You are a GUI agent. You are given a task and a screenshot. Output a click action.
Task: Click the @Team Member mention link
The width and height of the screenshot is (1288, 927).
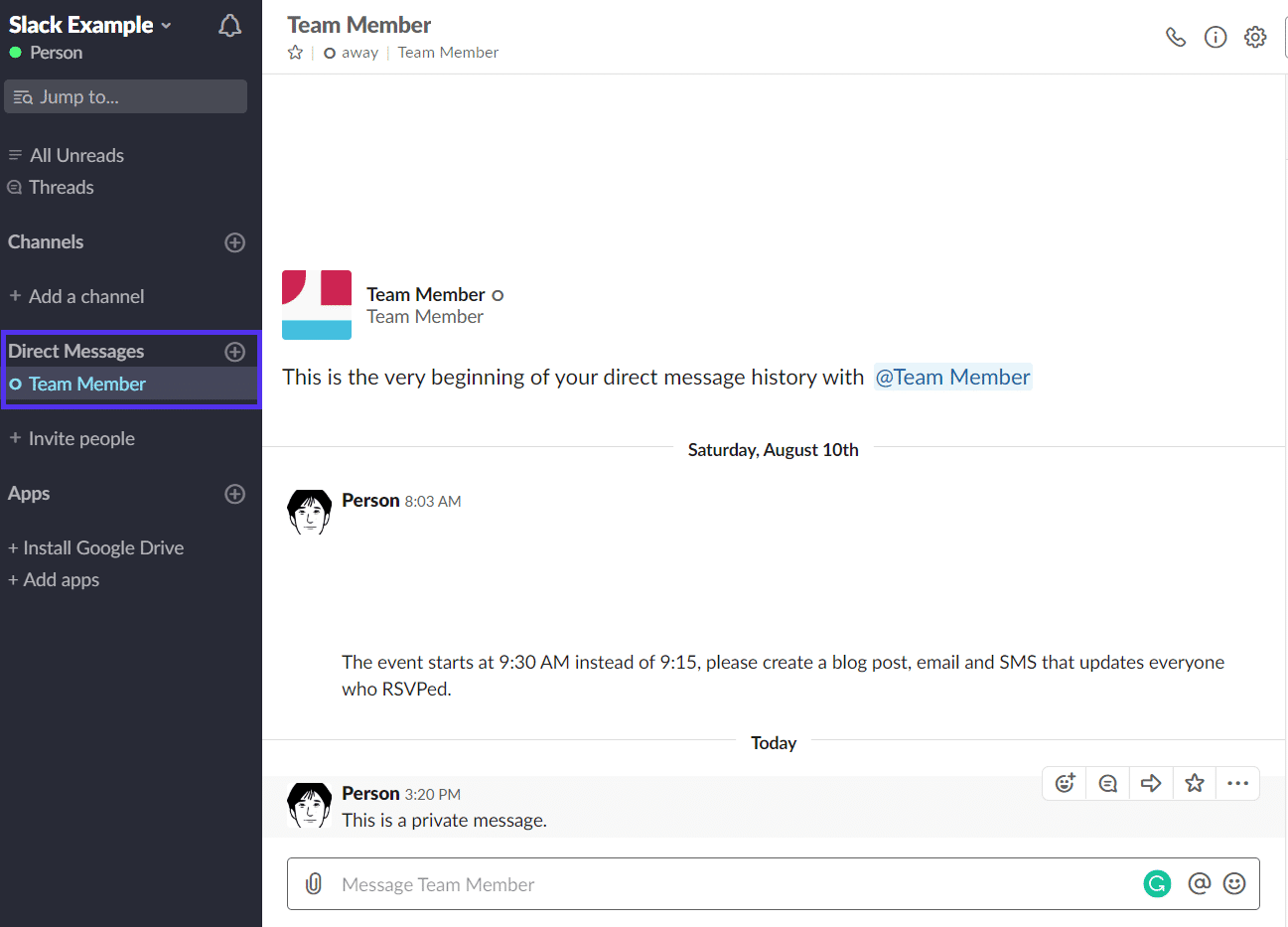[952, 377]
